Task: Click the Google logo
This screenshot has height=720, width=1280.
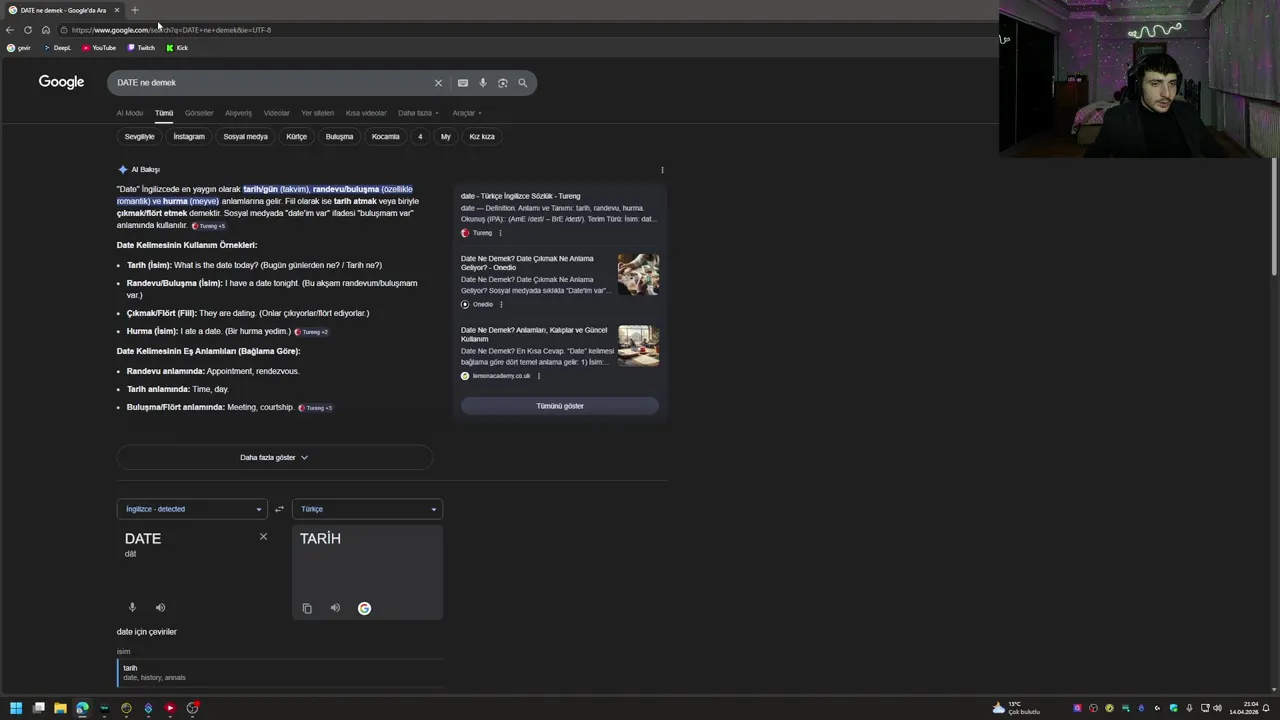Action: [x=61, y=82]
